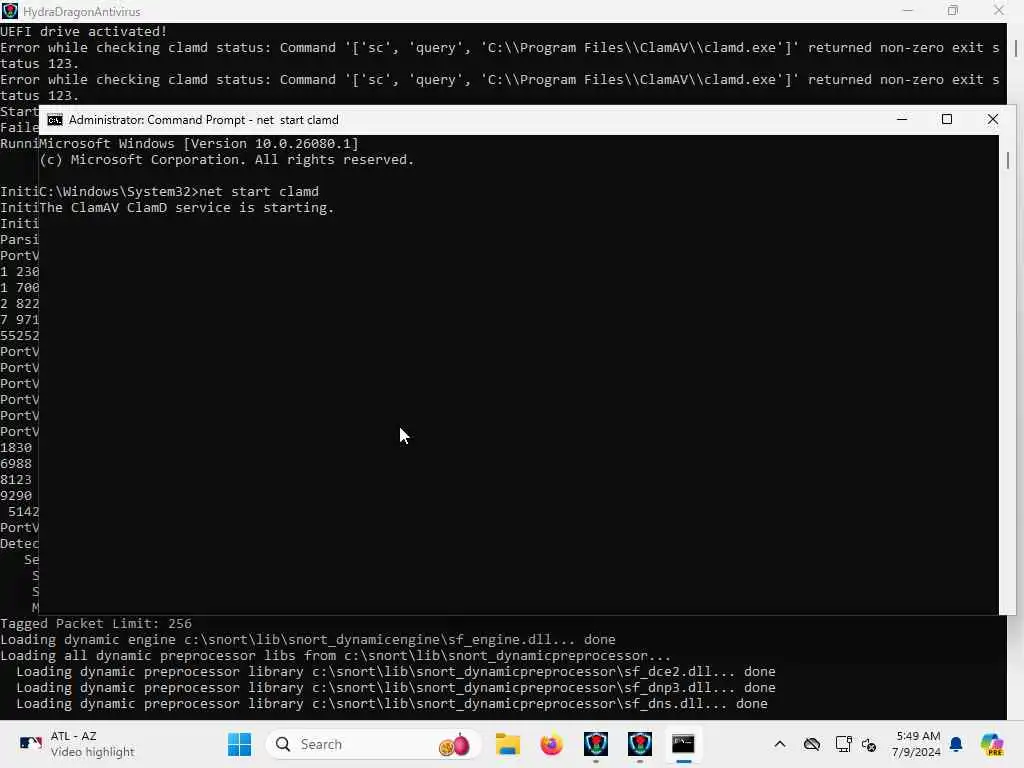Open the notification bell icon
This screenshot has width=1024, height=768.
tap(956, 744)
